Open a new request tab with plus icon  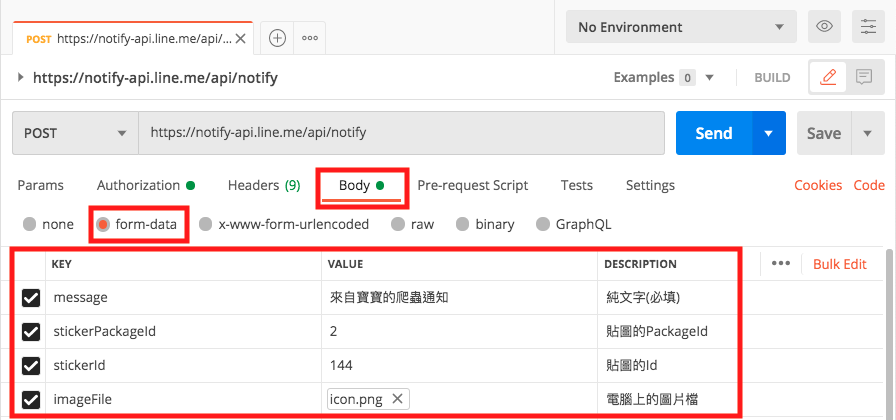(x=277, y=38)
